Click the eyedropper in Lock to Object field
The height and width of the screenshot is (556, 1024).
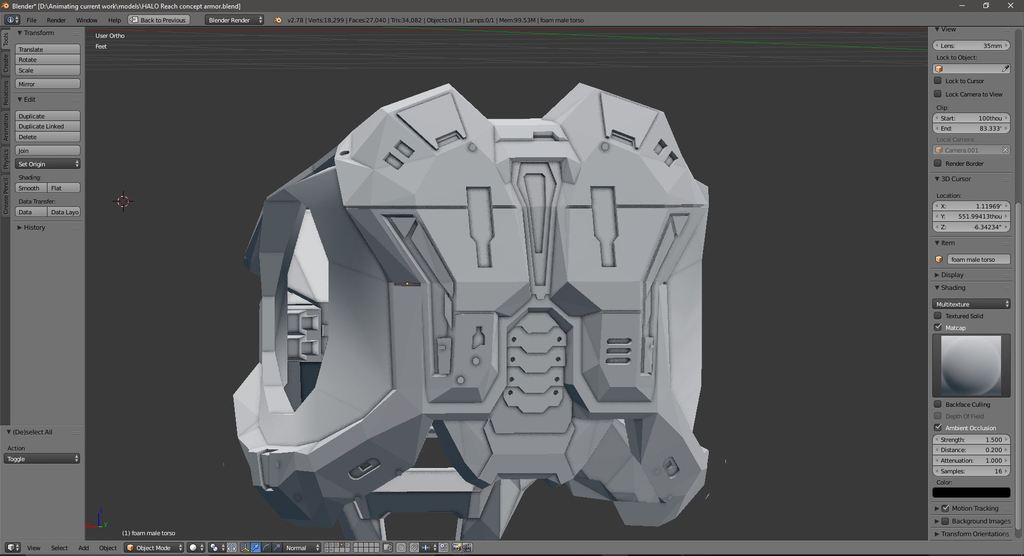tap(1005, 69)
